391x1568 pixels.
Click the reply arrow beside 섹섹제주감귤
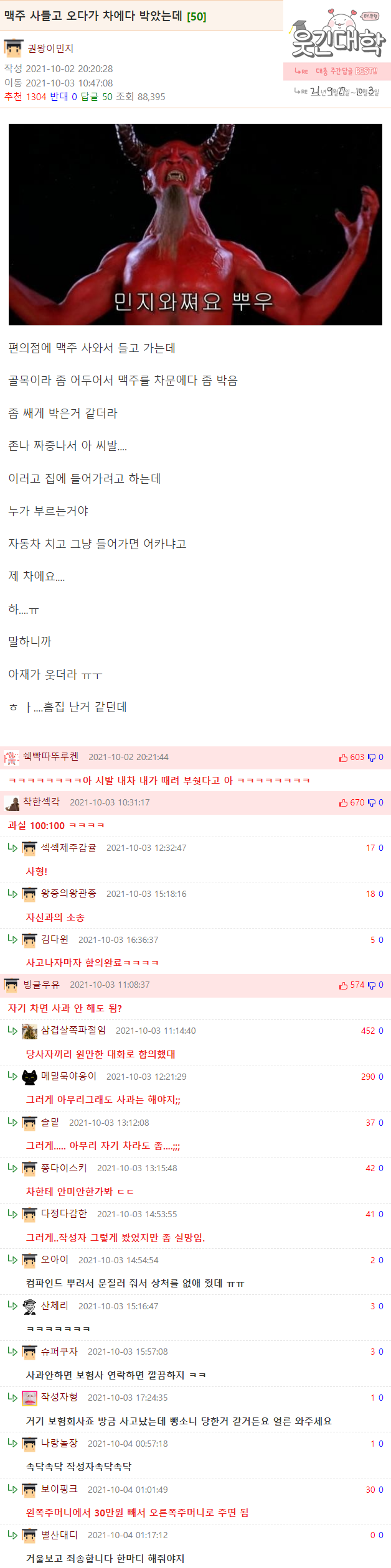(12, 847)
